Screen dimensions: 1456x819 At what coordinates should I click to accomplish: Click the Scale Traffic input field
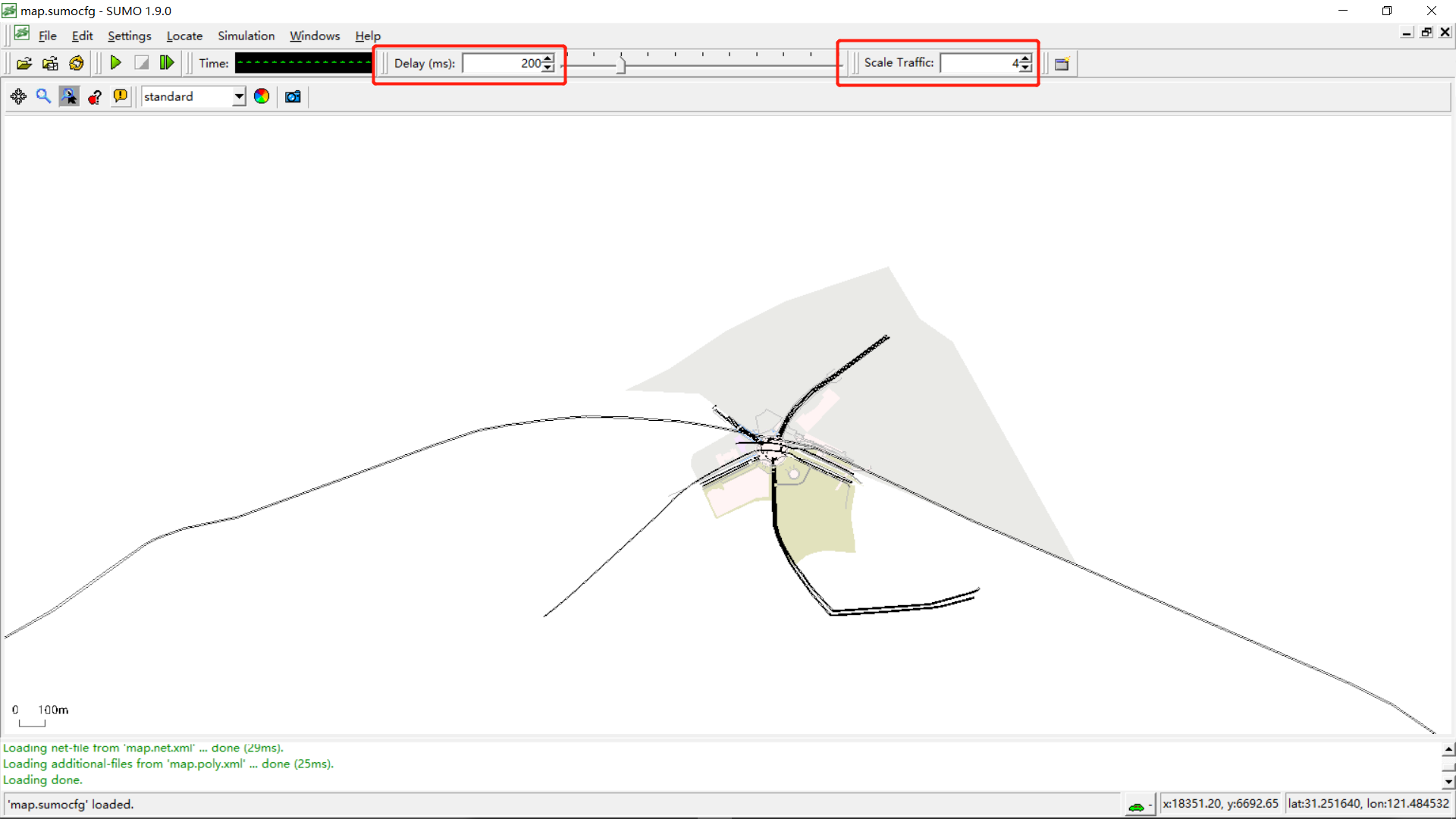(978, 63)
